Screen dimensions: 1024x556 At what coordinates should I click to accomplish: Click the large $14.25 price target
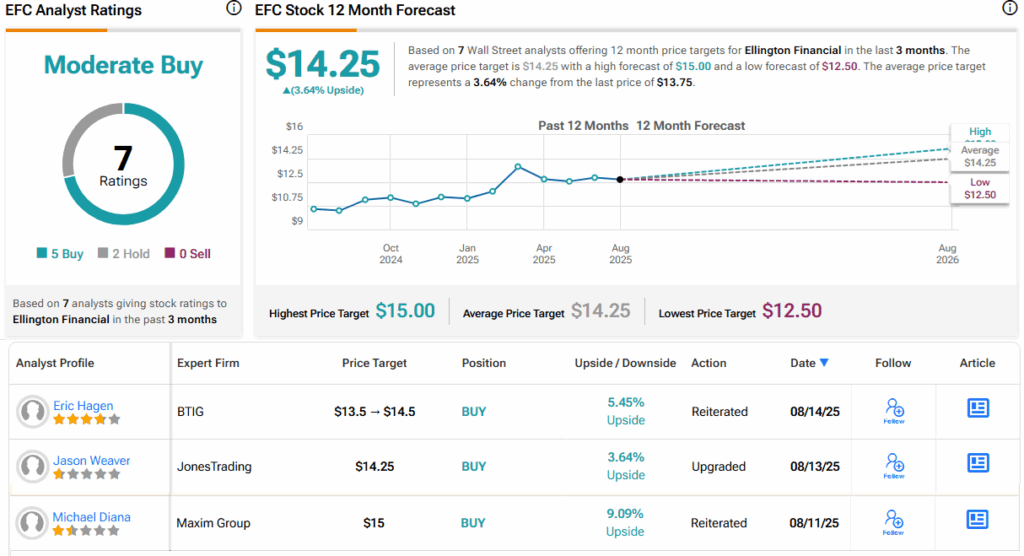[x=323, y=63]
